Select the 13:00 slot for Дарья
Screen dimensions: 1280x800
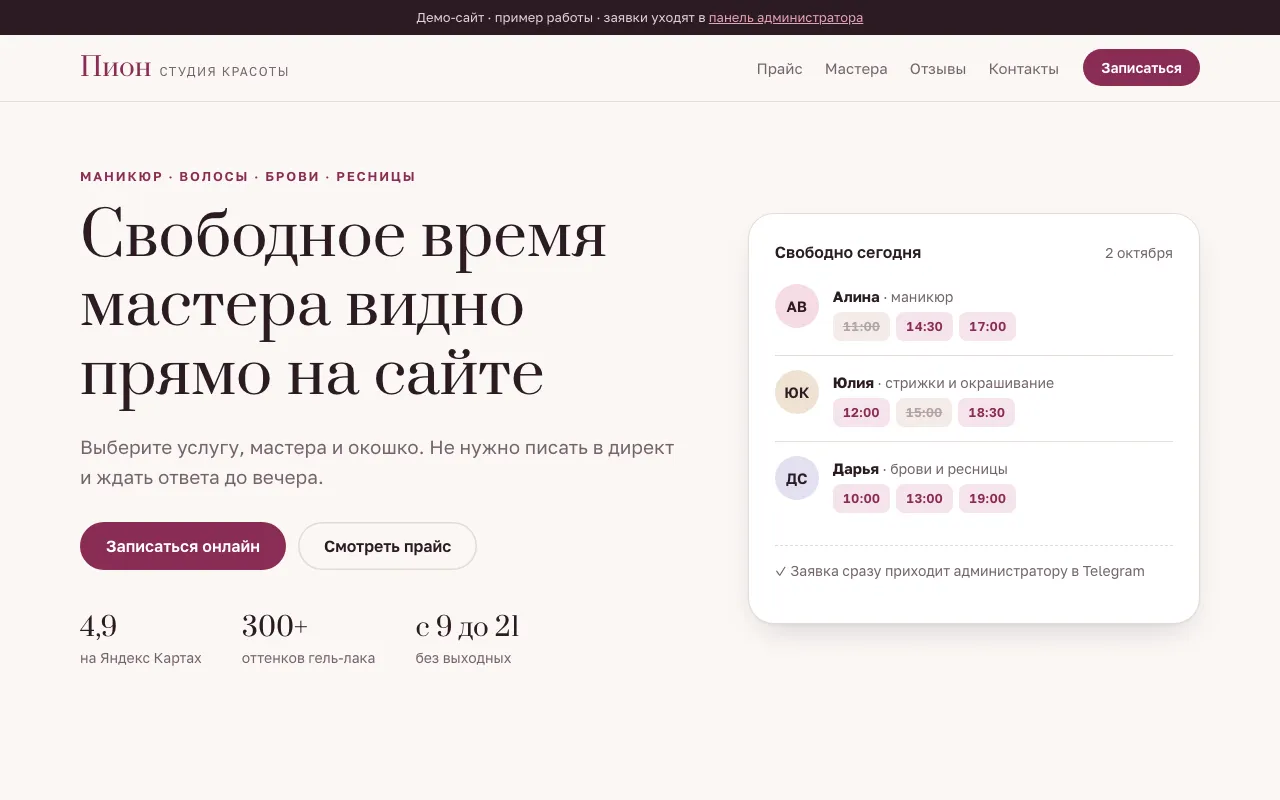coord(925,498)
